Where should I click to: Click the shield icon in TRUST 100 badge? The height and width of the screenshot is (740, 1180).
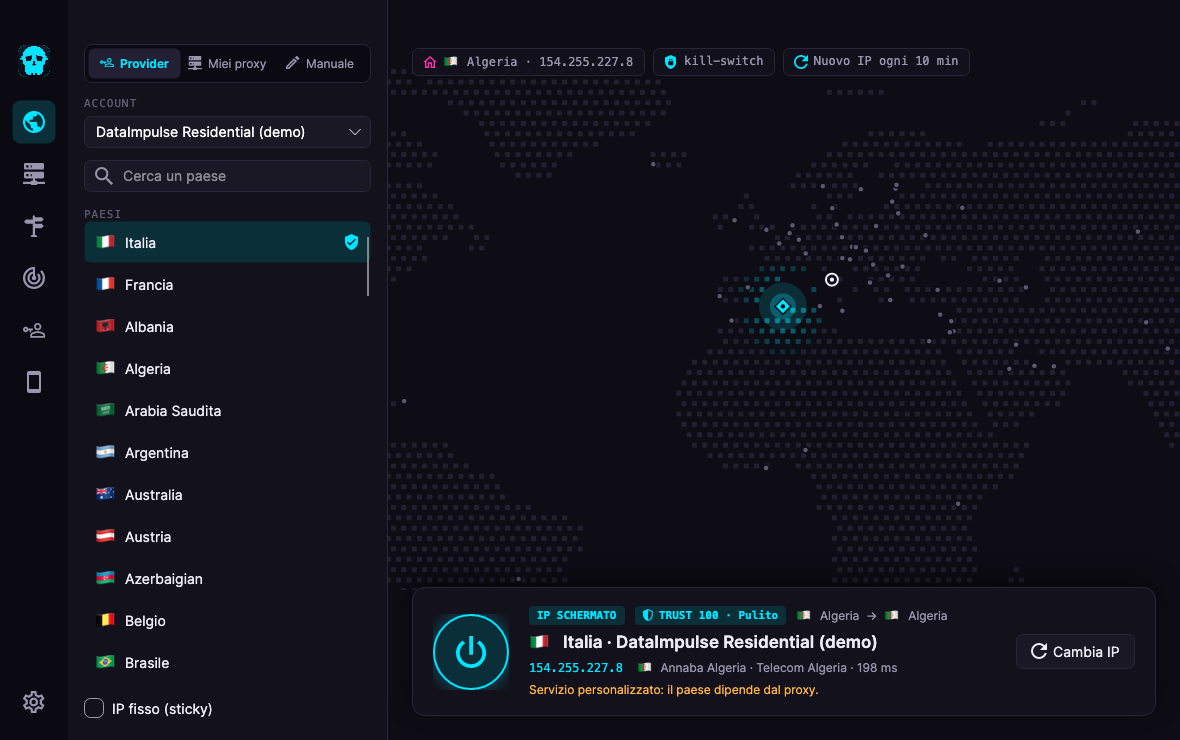[647, 615]
